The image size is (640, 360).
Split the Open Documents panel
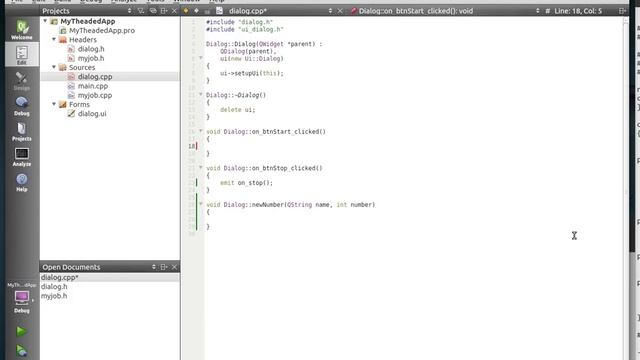pos(164,267)
